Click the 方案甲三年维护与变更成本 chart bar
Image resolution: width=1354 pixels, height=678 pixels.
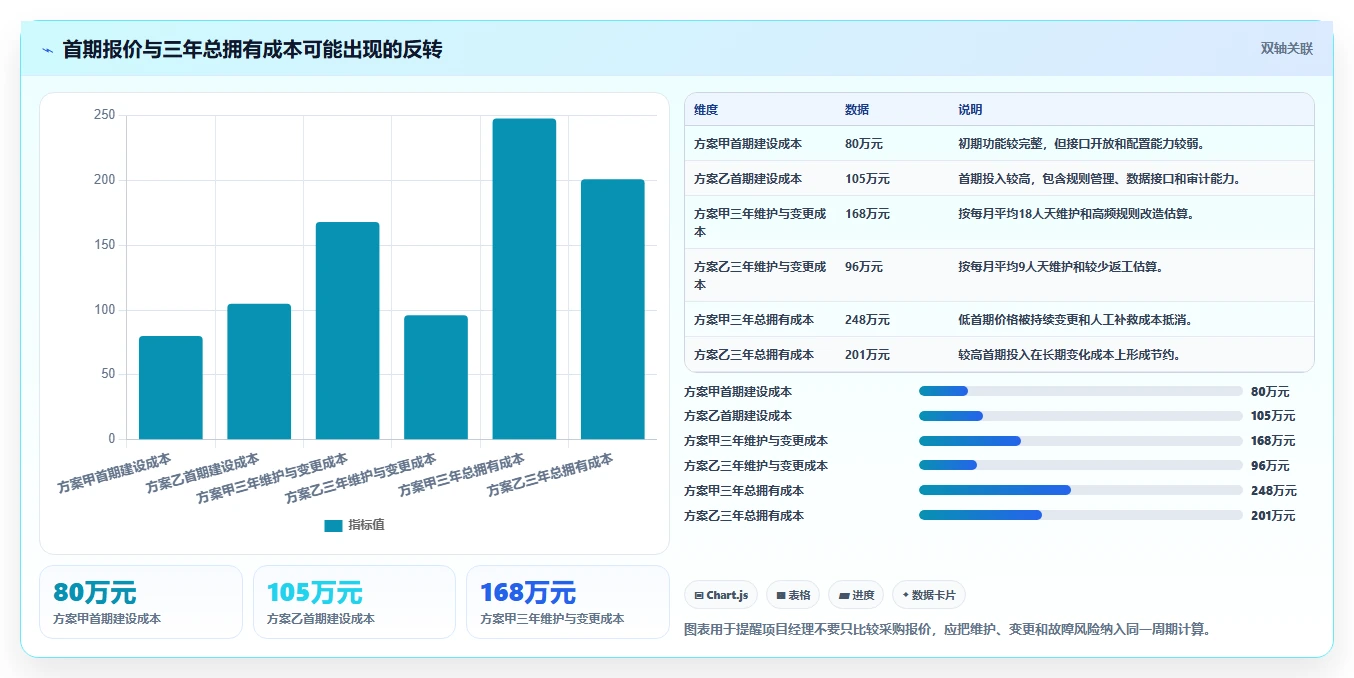[348, 330]
